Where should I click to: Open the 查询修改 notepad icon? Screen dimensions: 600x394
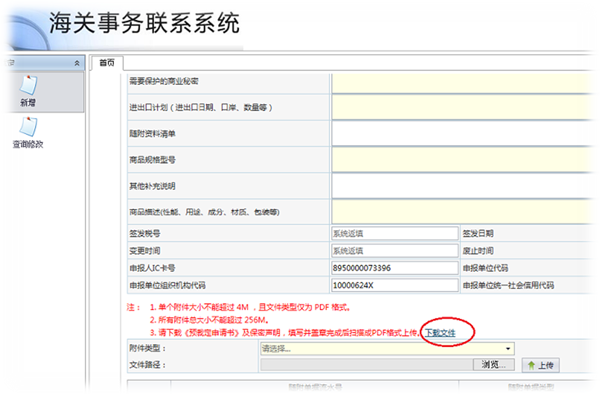click(29, 127)
